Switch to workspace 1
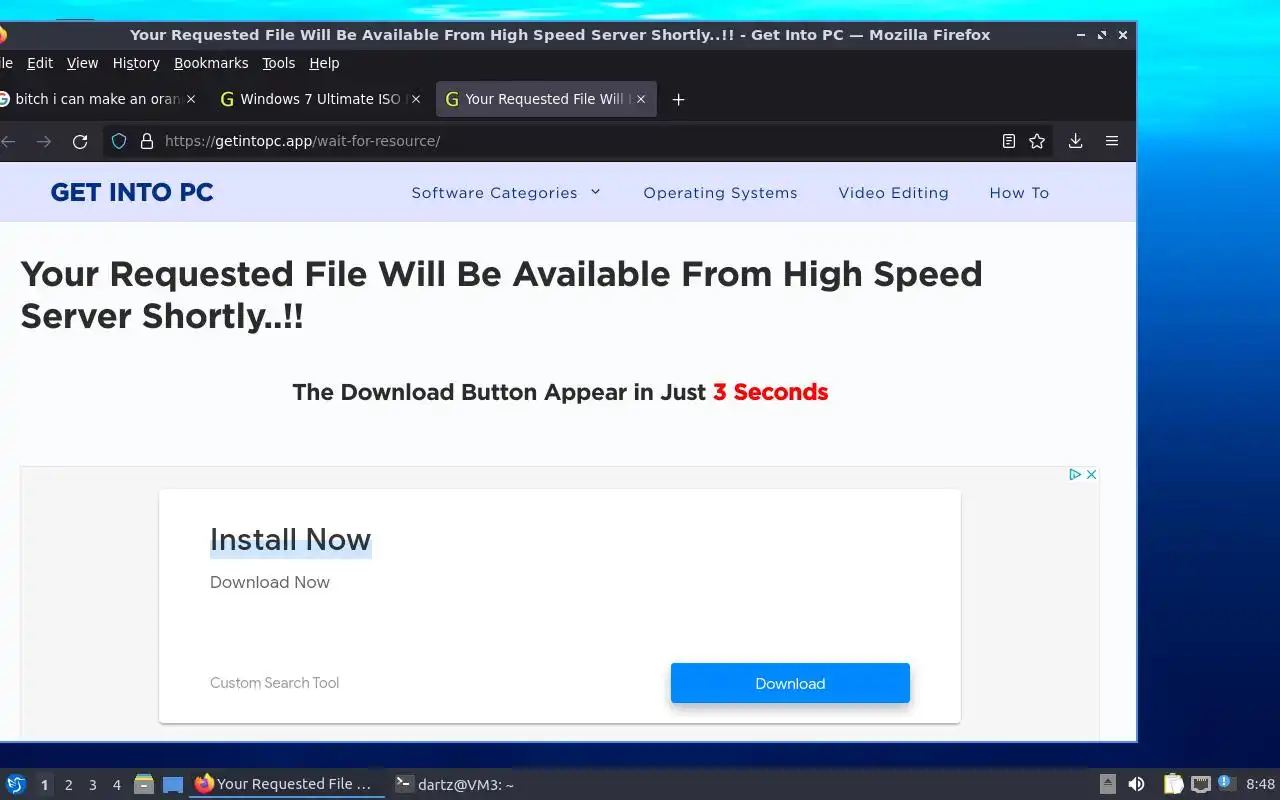The width and height of the screenshot is (1280, 800). [44, 785]
